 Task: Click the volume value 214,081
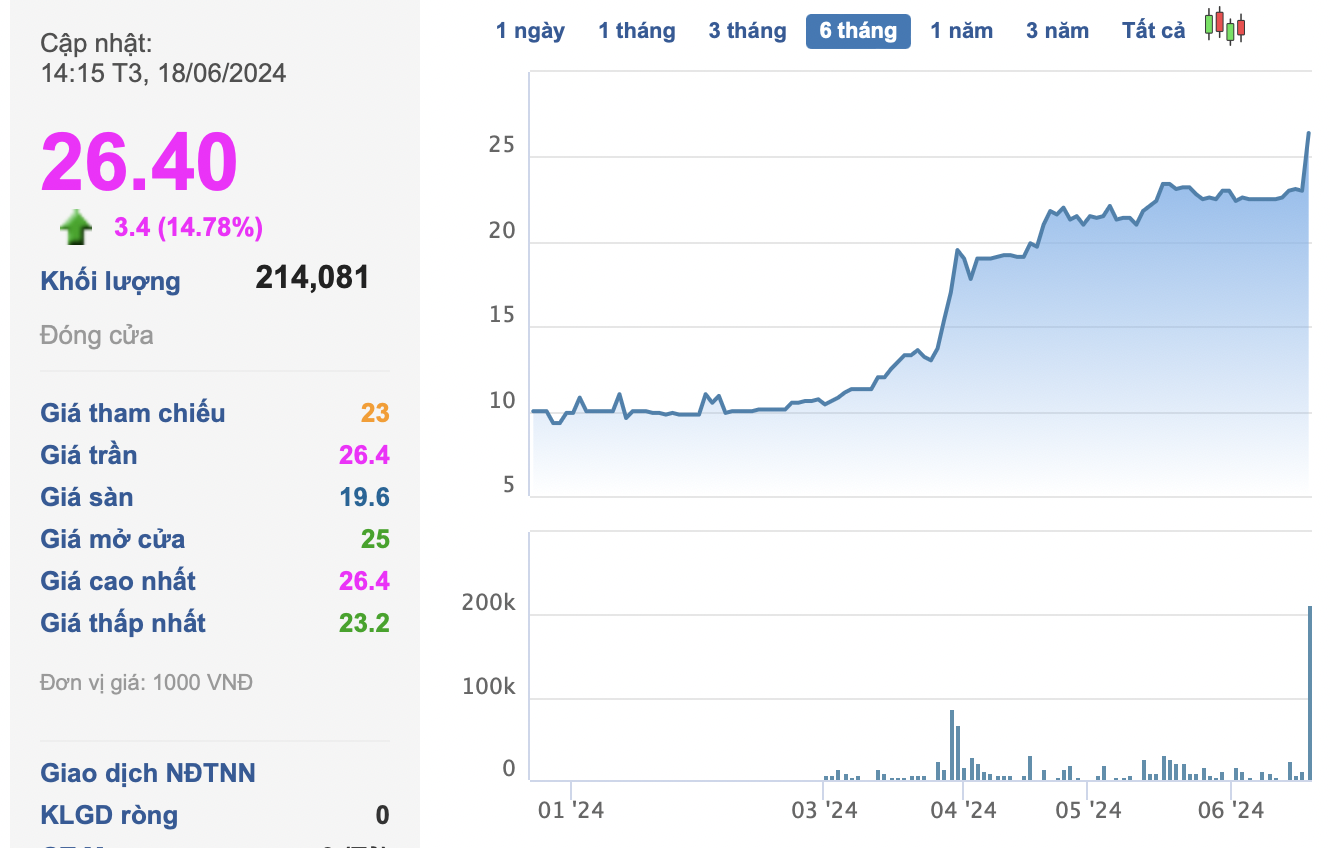312,277
